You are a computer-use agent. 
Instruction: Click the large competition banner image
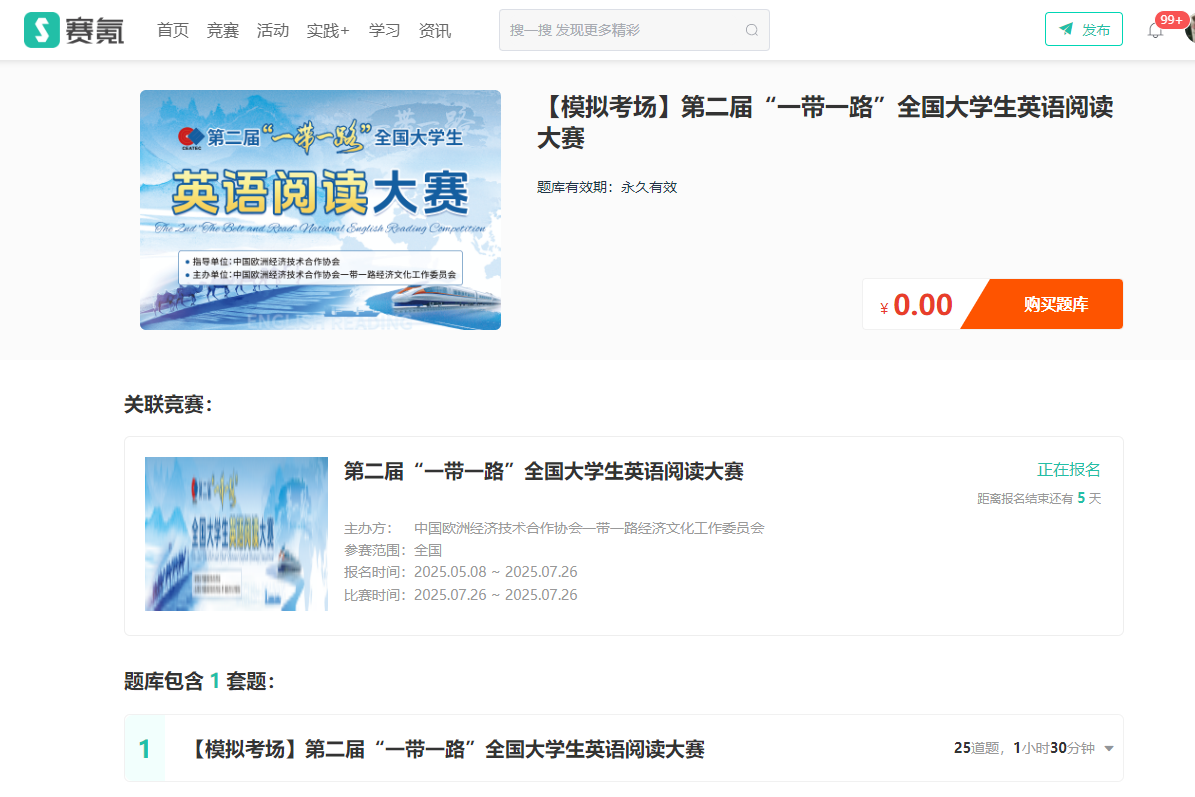[x=320, y=210]
